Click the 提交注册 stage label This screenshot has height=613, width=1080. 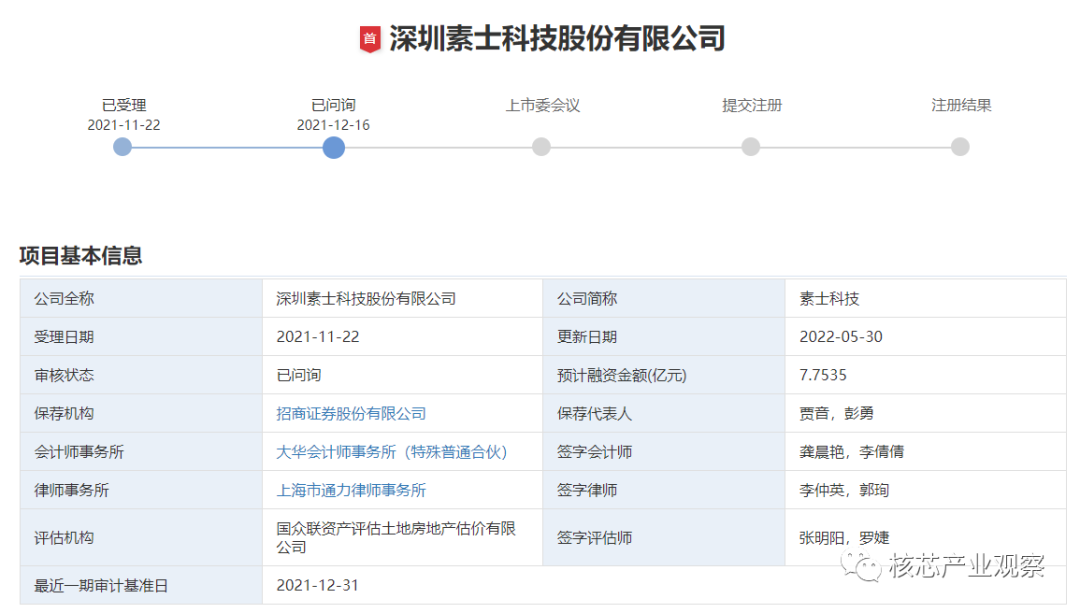click(x=752, y=105)
